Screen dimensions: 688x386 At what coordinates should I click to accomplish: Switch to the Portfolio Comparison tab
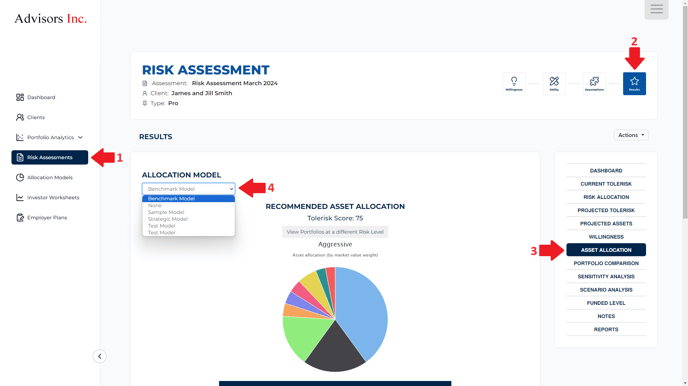606,263
